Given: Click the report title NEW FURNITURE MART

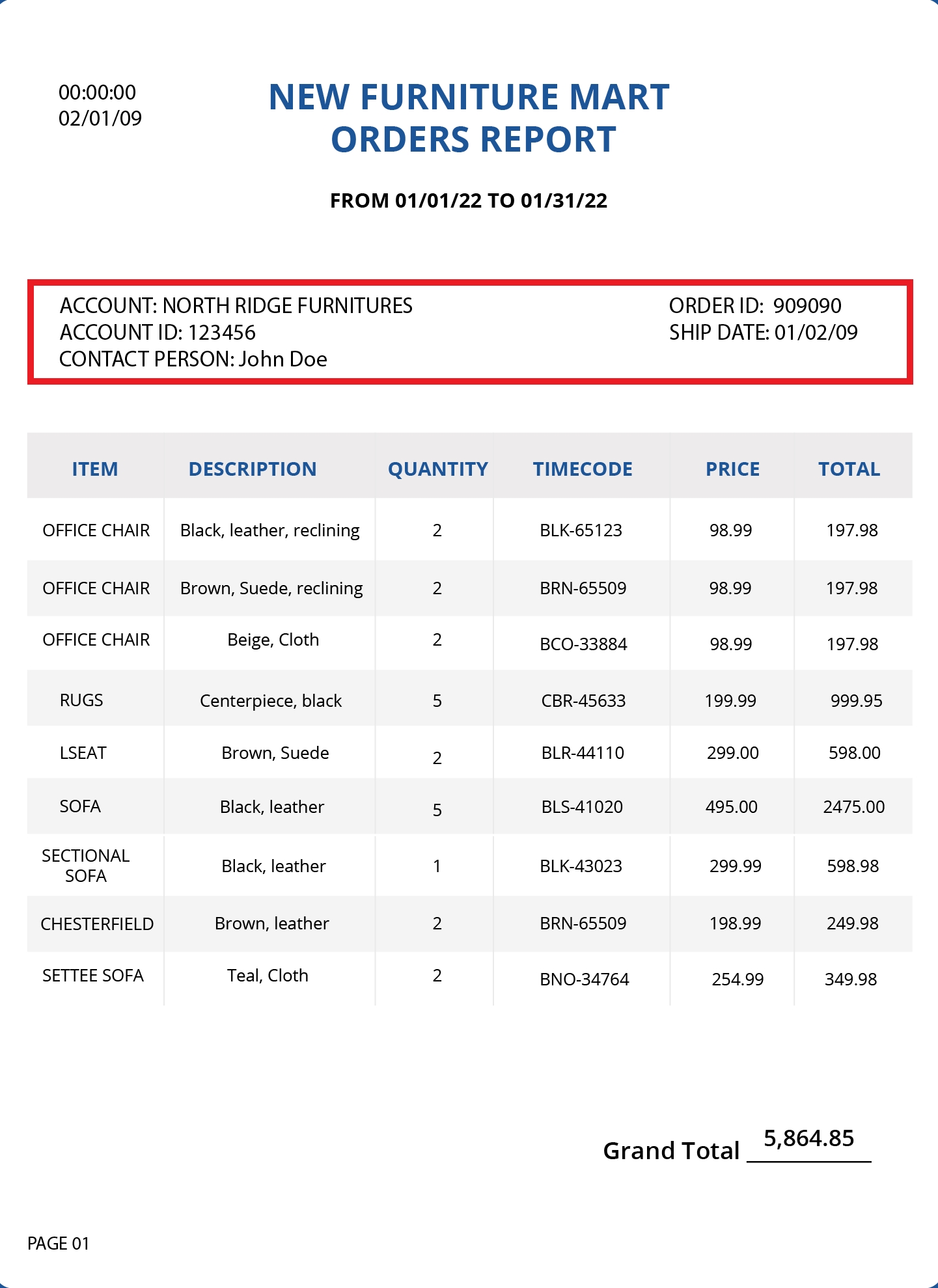Looking at the screenshot, I should pyautogui.click(x=469, y=98).
